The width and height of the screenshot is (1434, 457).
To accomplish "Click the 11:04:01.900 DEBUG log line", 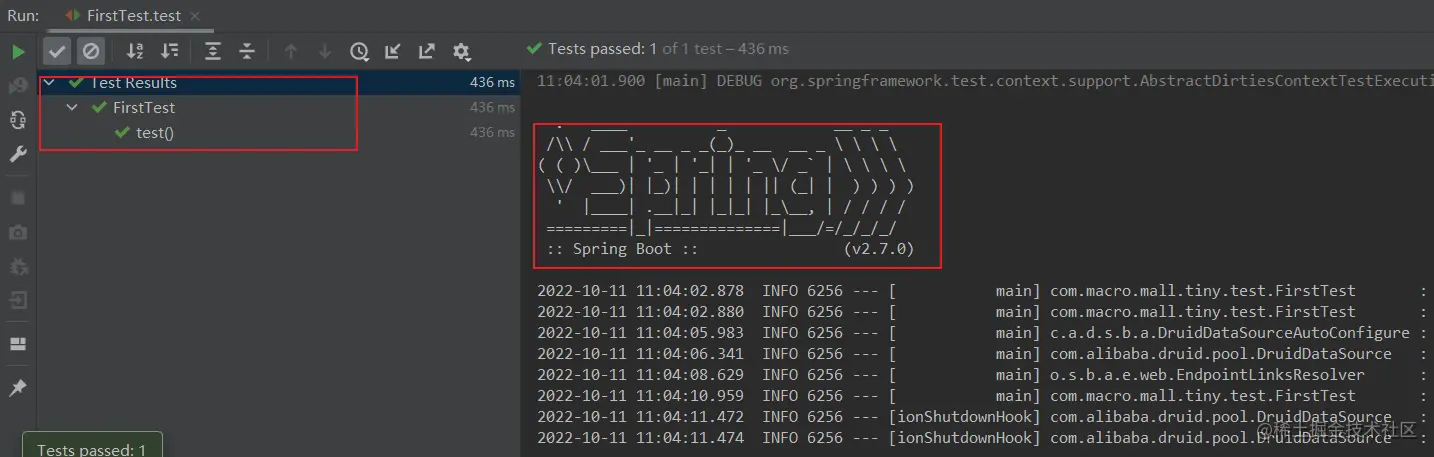I will click(985, 81).
